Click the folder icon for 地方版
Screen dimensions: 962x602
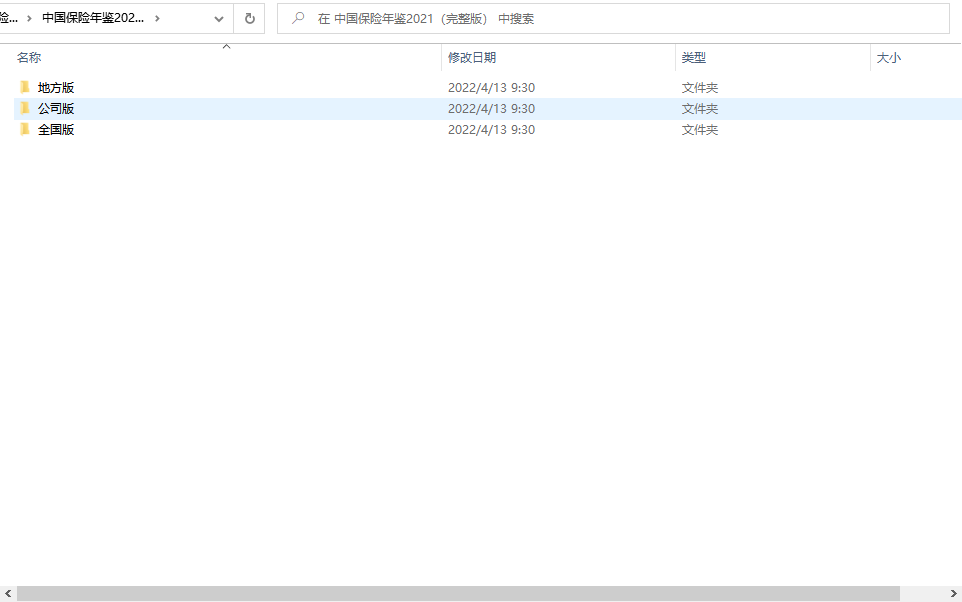(x=25, y=87)
